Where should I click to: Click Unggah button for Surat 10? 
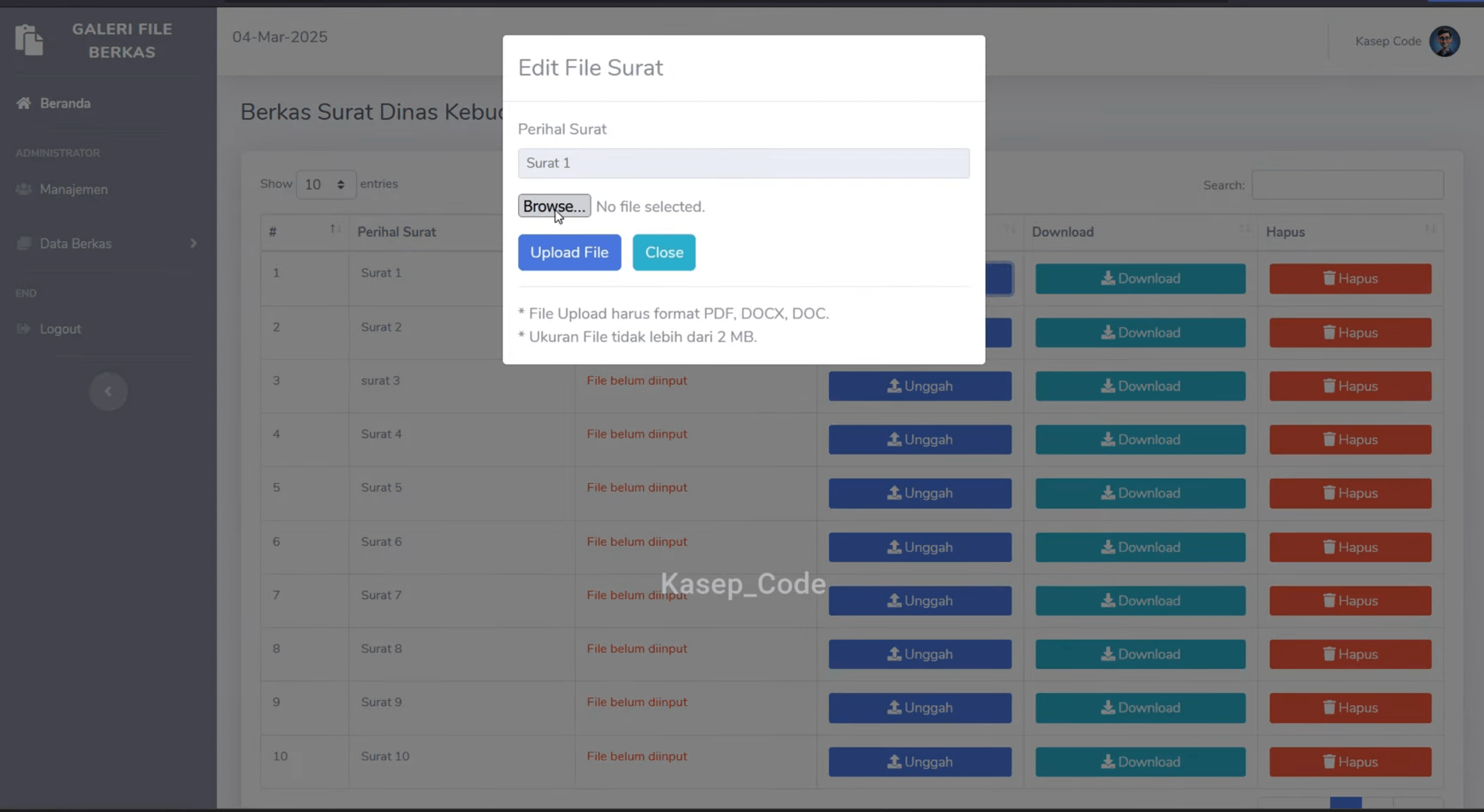[x=920, y=762]
